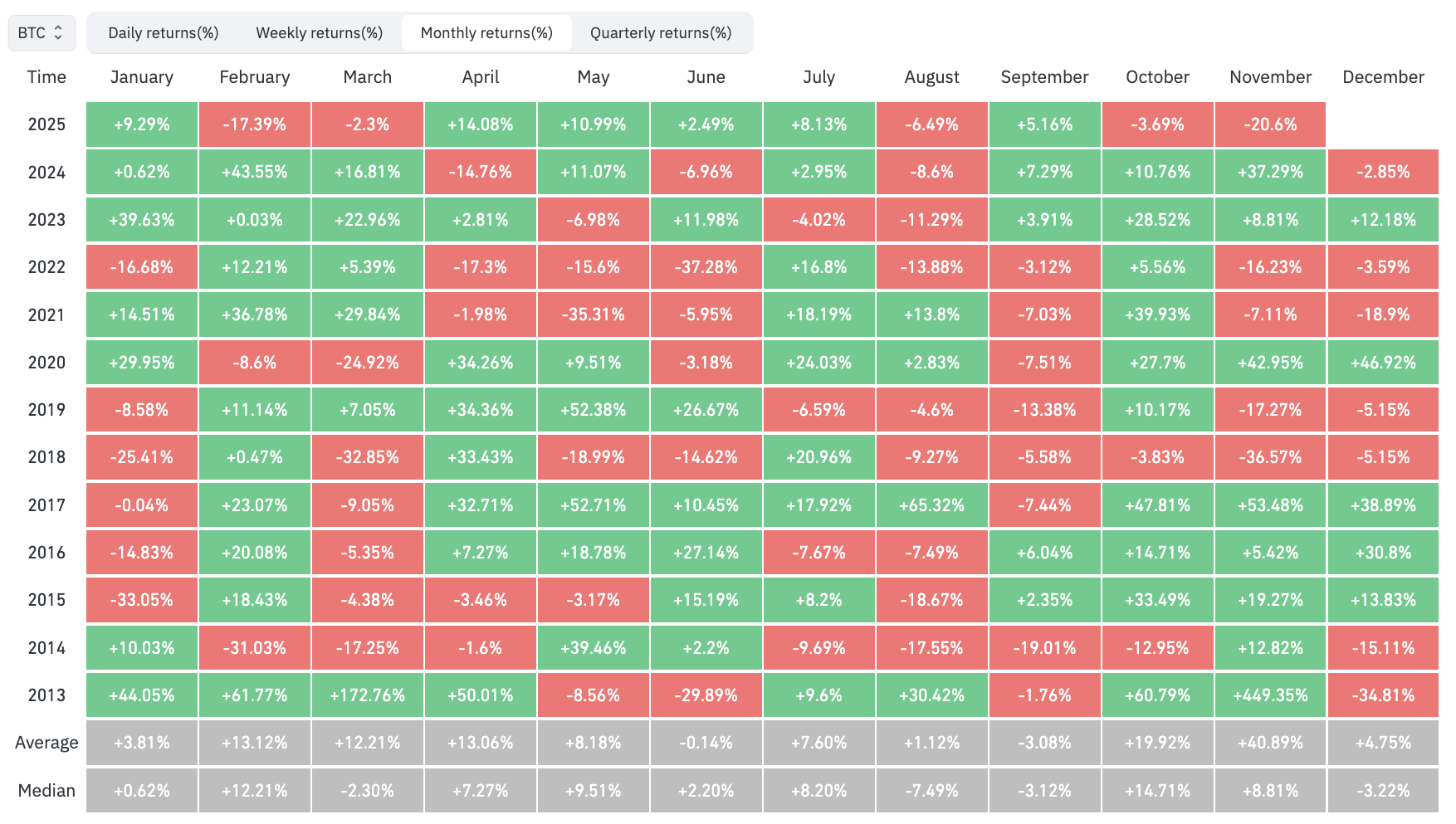Viewport: 1456px width, 824px height.
Task: Click the 2013 row label
Action: pyautogui.click(x=46, y=695)
